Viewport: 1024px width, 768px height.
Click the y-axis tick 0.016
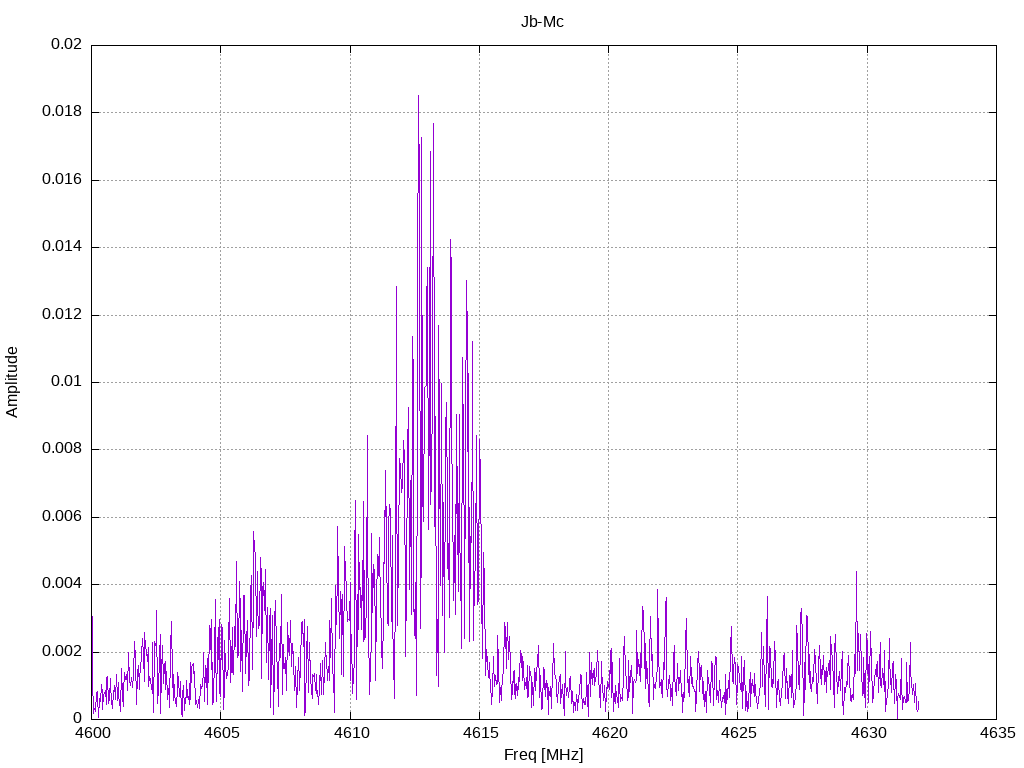62,180
